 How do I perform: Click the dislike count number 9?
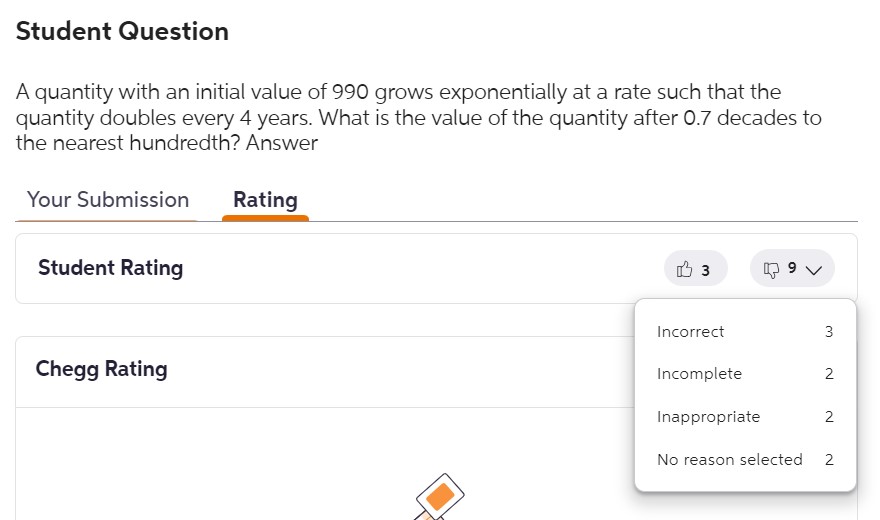pos(792,269)
